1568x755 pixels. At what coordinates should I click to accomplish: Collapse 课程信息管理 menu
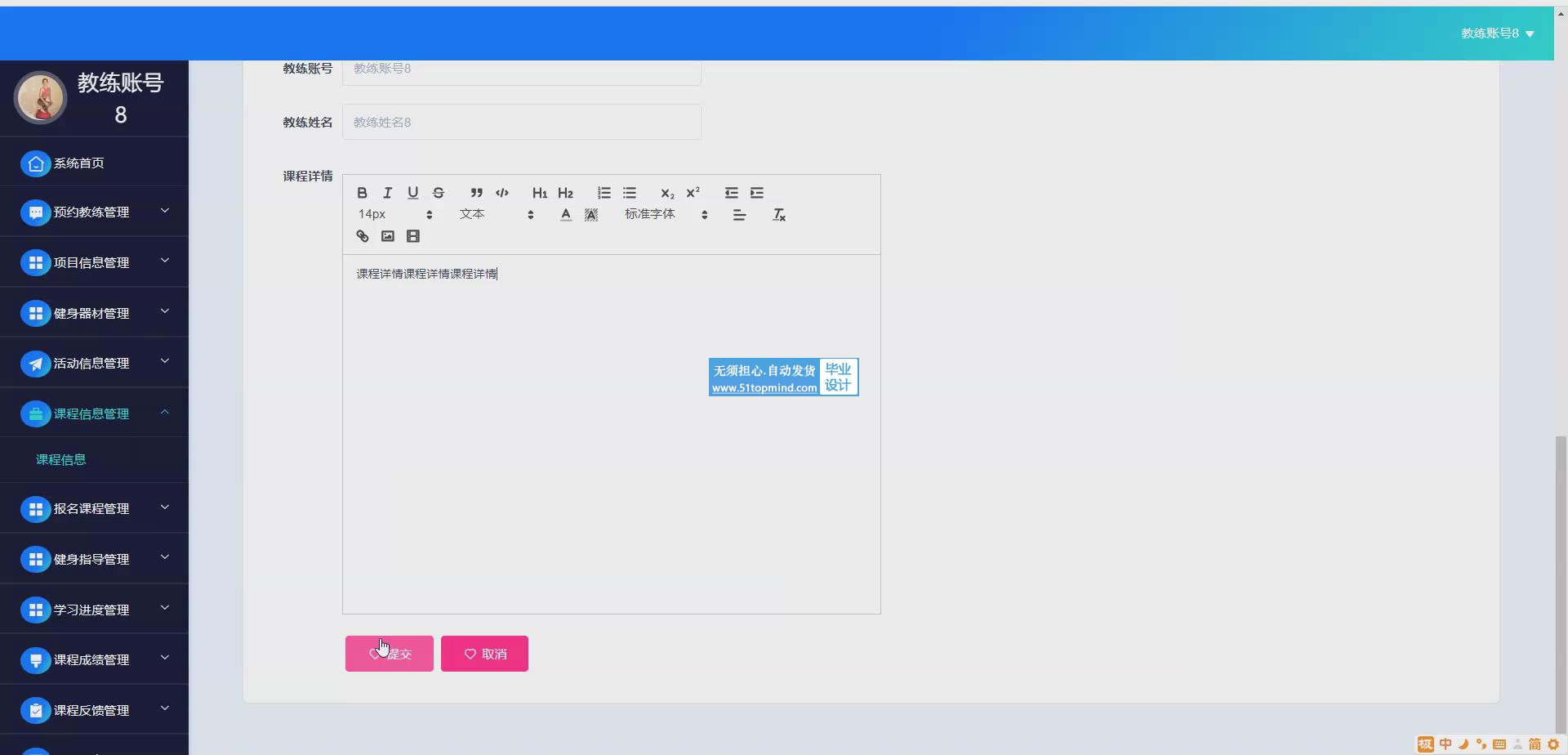point(94,414)
